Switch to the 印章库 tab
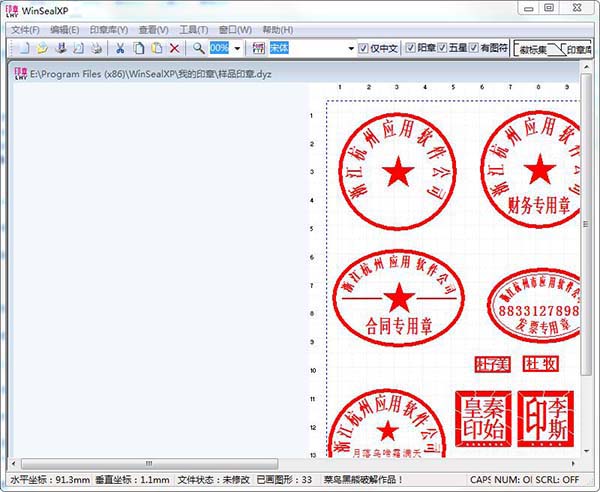This screenshot has height=492, width=600. coord(580,48)
